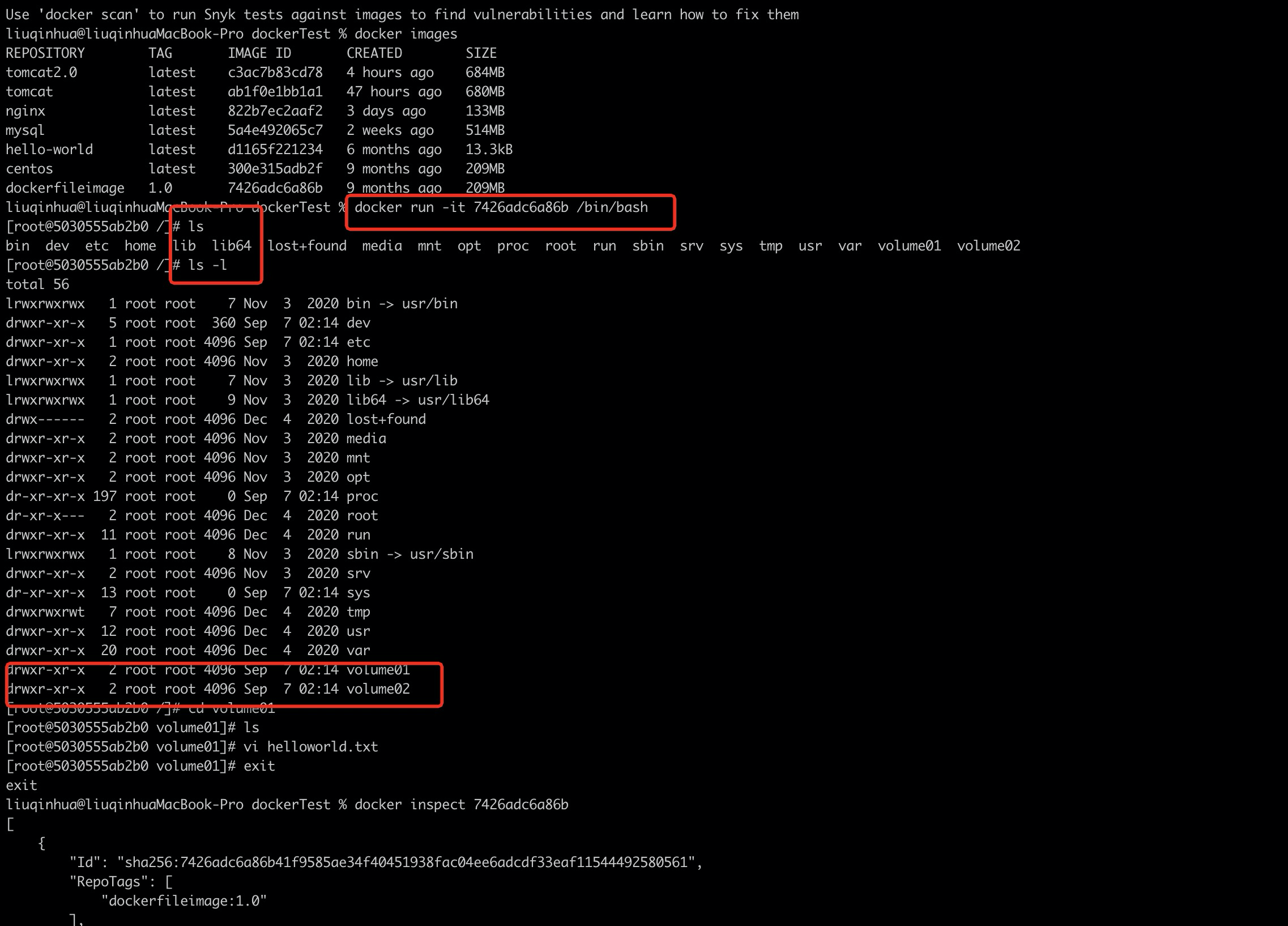This screenshot has height=926, width=1288.
Task: Click the 'lost+found' entry in ls output
Action: coord(306,246)
